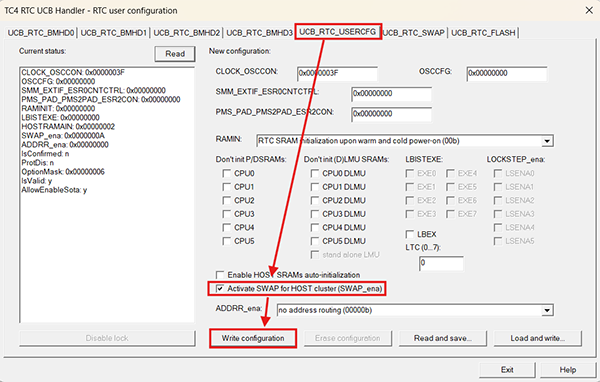
Task: Select the ProtDis: n status line
Action: click(38, 163)
